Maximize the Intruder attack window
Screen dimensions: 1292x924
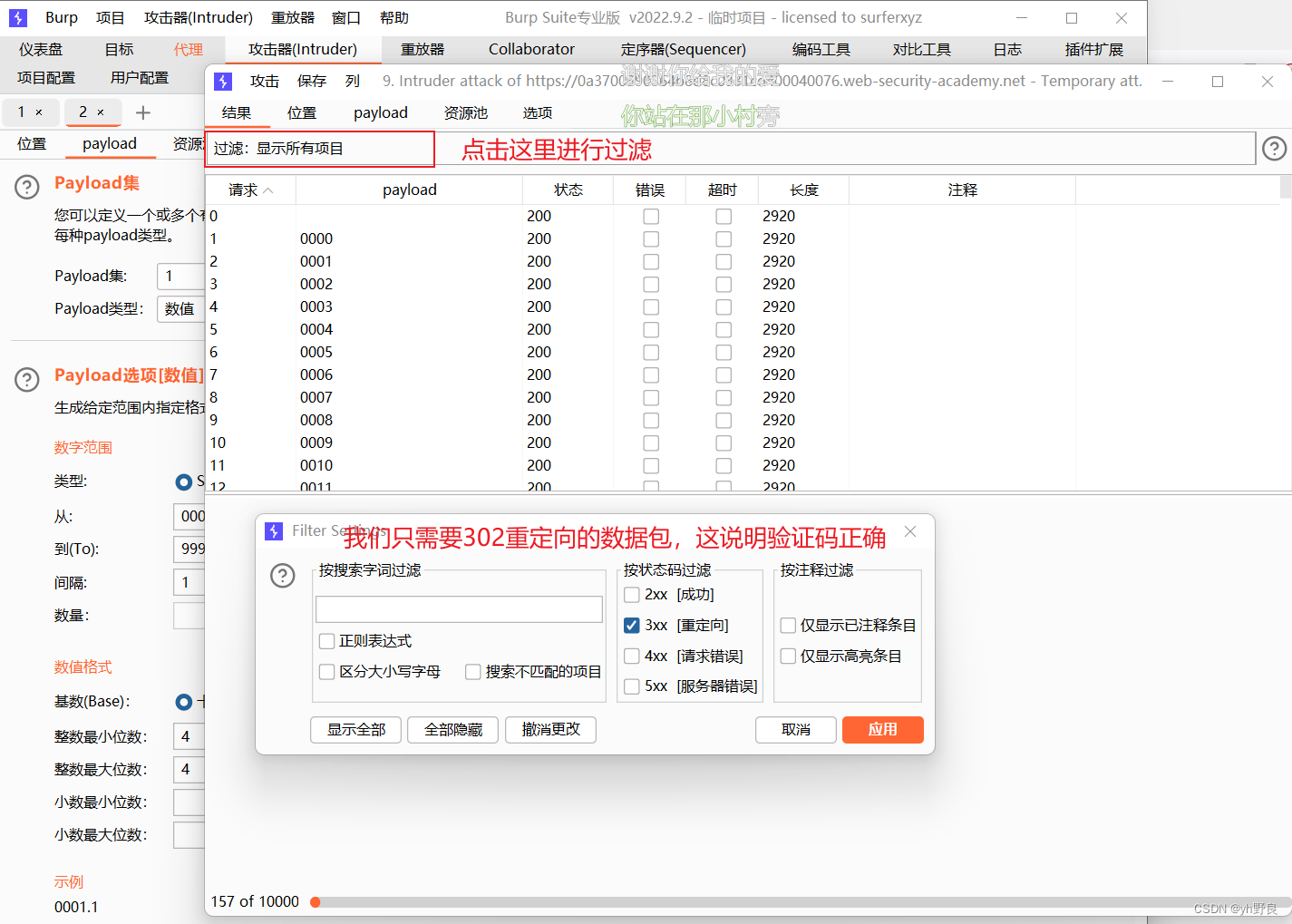(1218, 82)
